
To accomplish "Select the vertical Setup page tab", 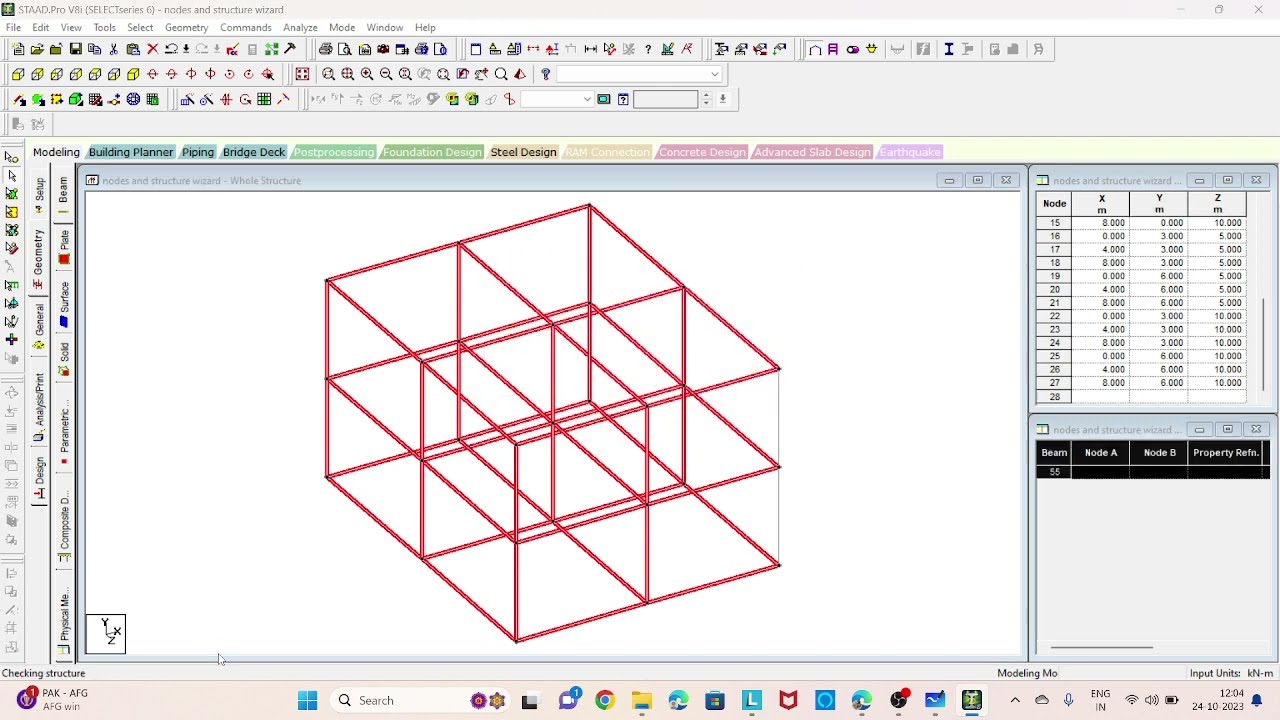I will tap(39, 196).
